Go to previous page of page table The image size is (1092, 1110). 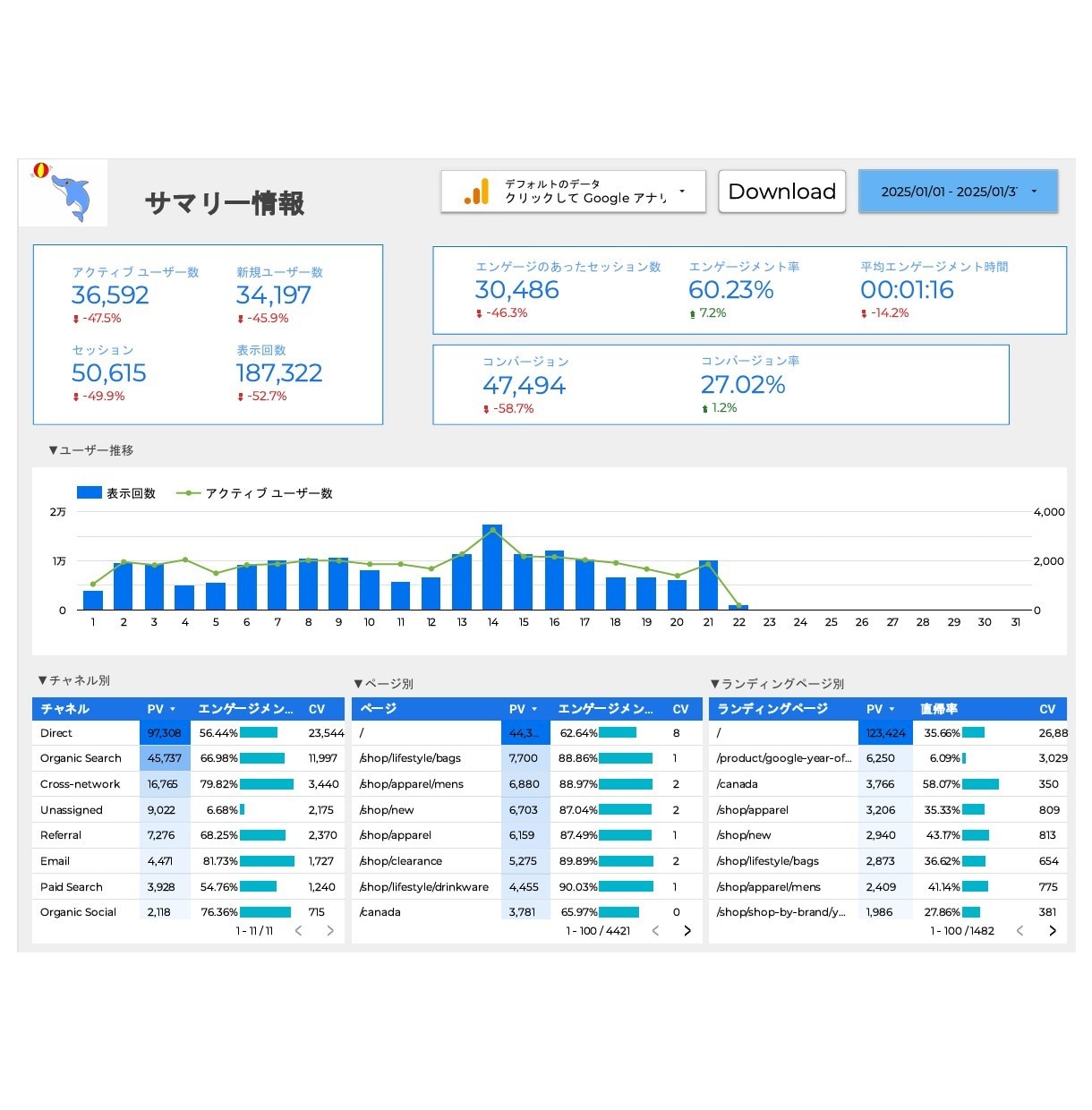[655, 931]
